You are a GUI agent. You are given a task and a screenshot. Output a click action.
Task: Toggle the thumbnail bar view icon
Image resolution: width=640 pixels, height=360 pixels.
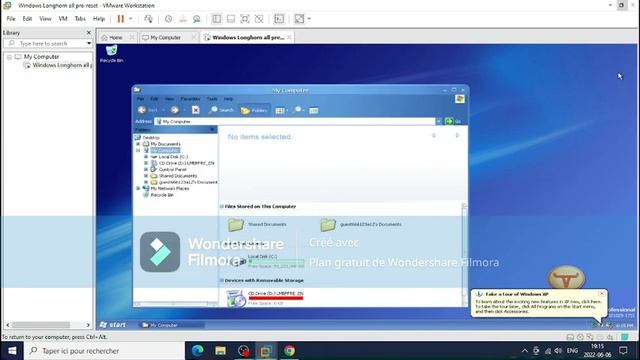pos(231,19)
